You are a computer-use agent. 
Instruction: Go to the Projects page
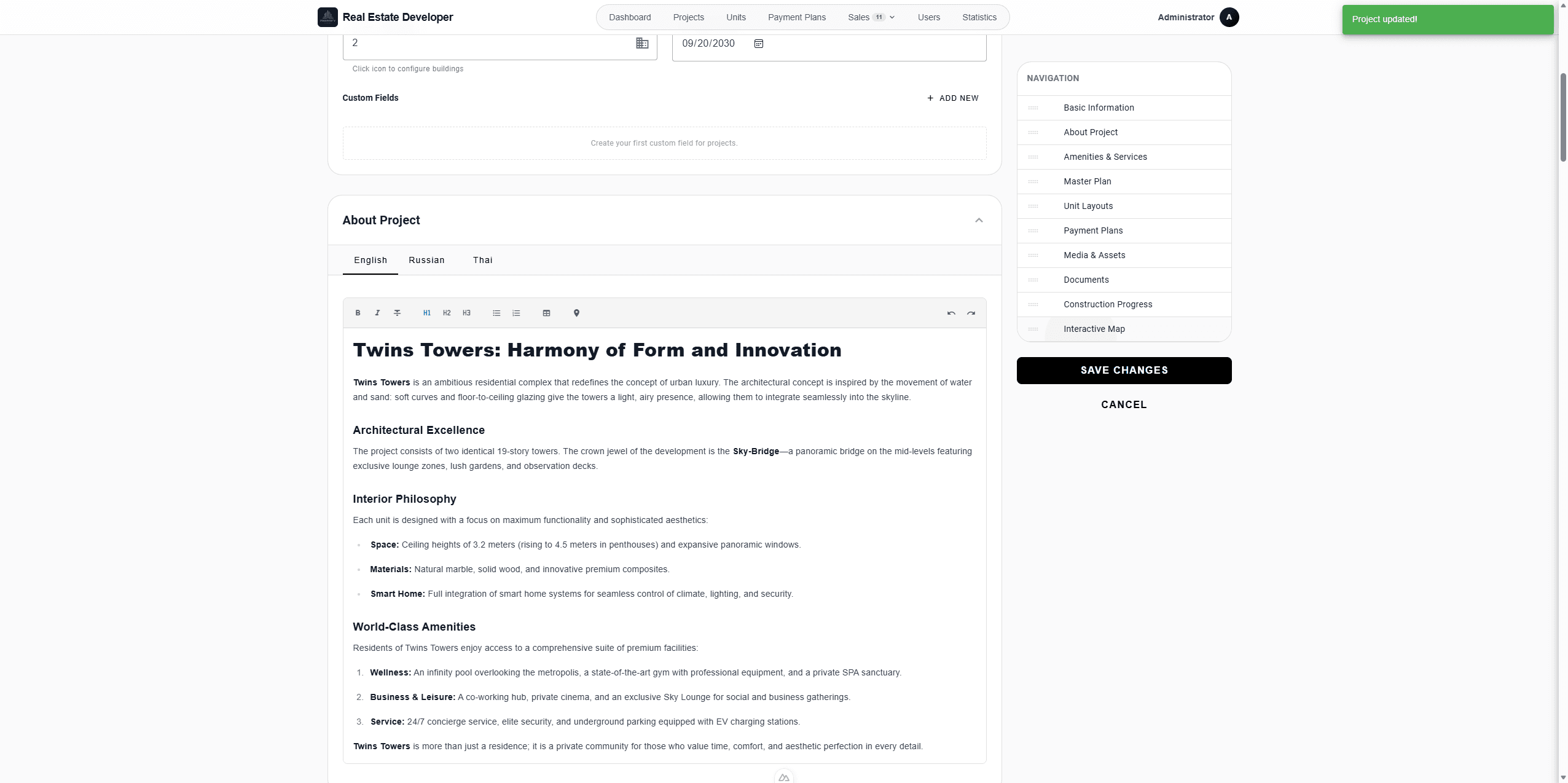pyautogui.click(x=688, y=17)
